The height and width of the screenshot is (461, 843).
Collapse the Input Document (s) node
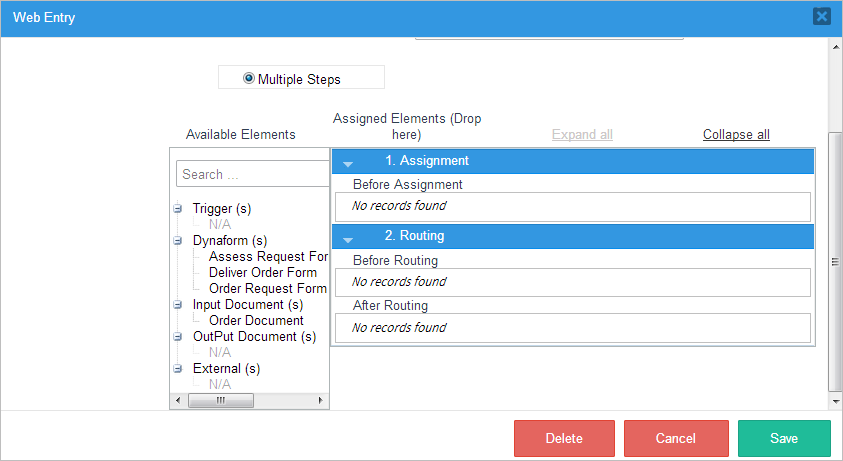178,305
